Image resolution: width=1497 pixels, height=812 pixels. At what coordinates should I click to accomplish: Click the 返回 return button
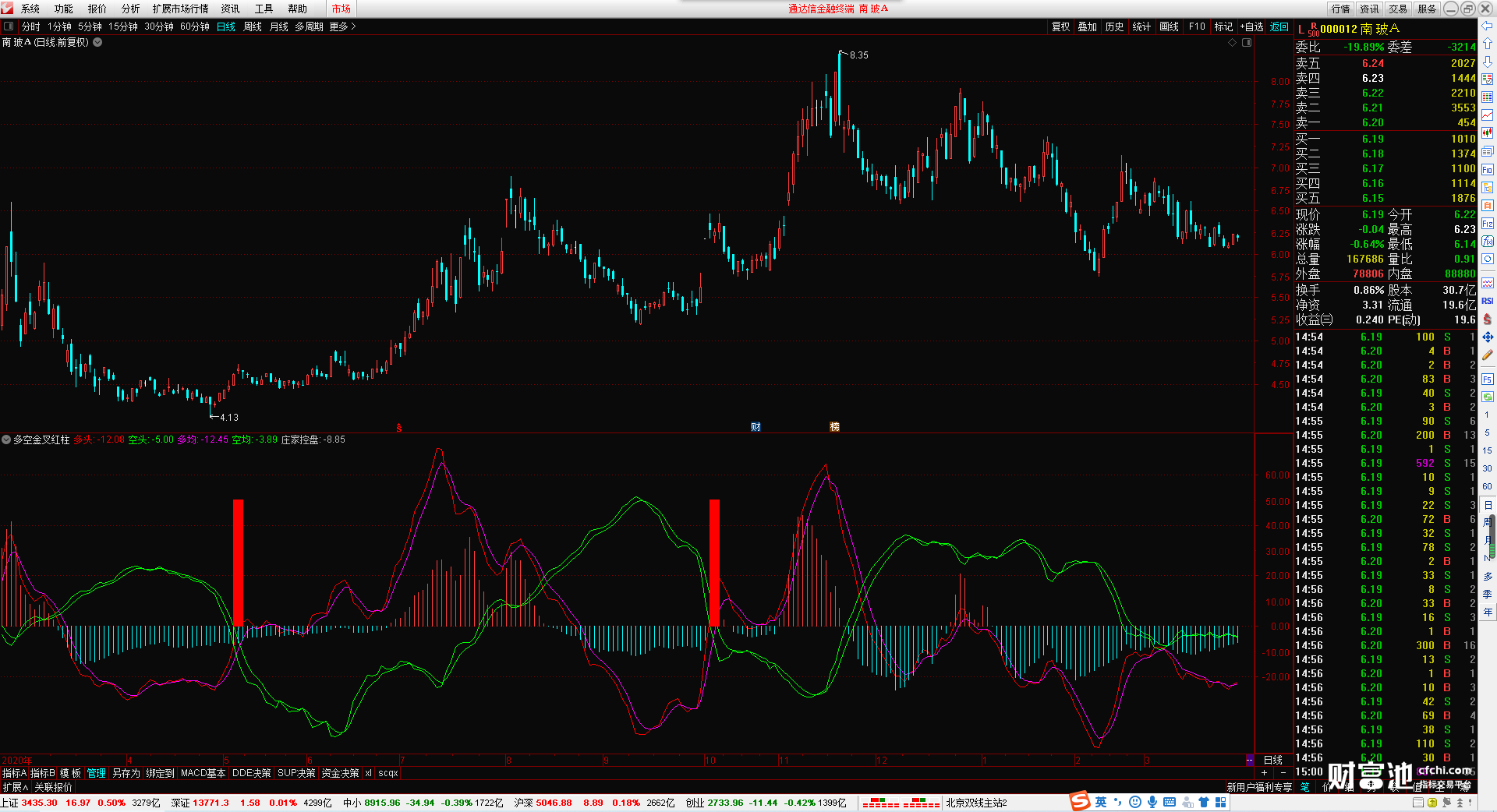pyautogui.click(x=1279, y=26)
